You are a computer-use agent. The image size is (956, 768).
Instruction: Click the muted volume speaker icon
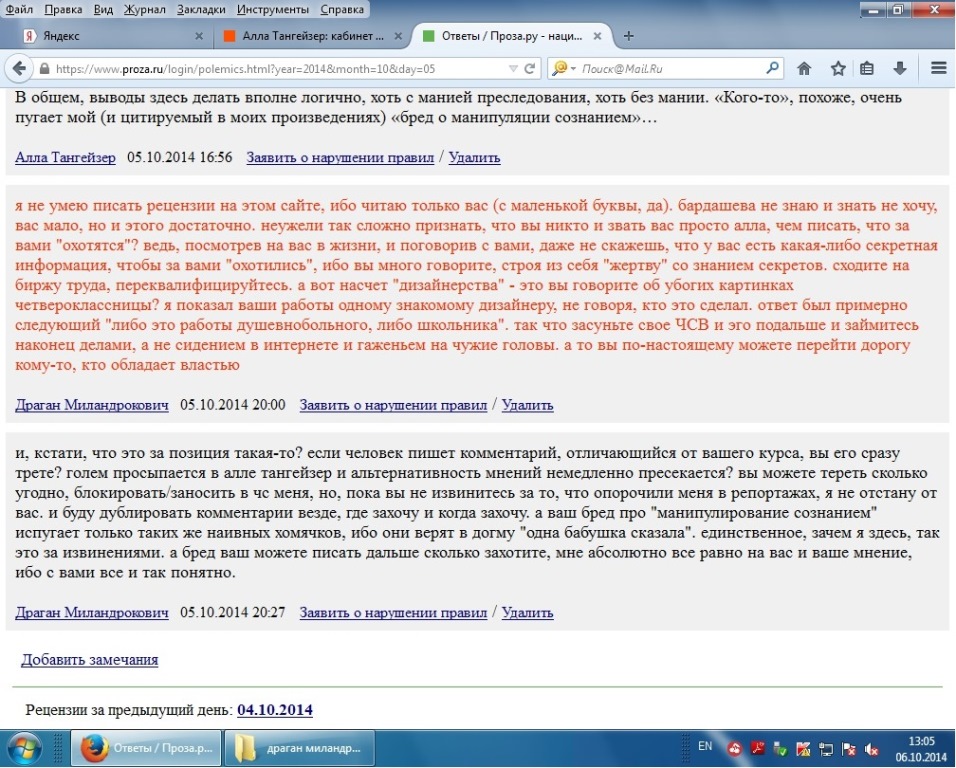tap(871, 749)
